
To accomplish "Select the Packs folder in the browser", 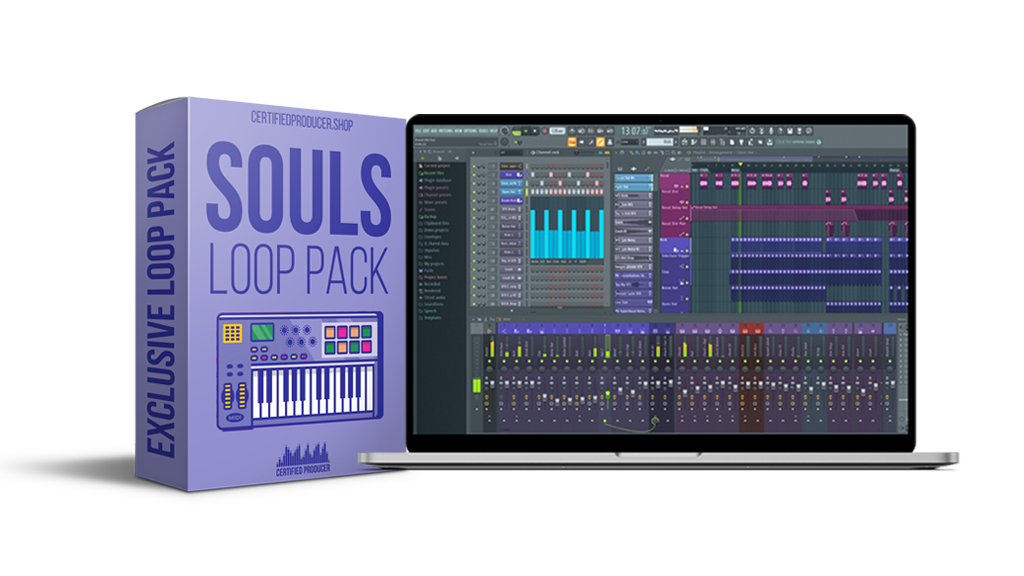I will pyautogui.click(x=432, y=270).
